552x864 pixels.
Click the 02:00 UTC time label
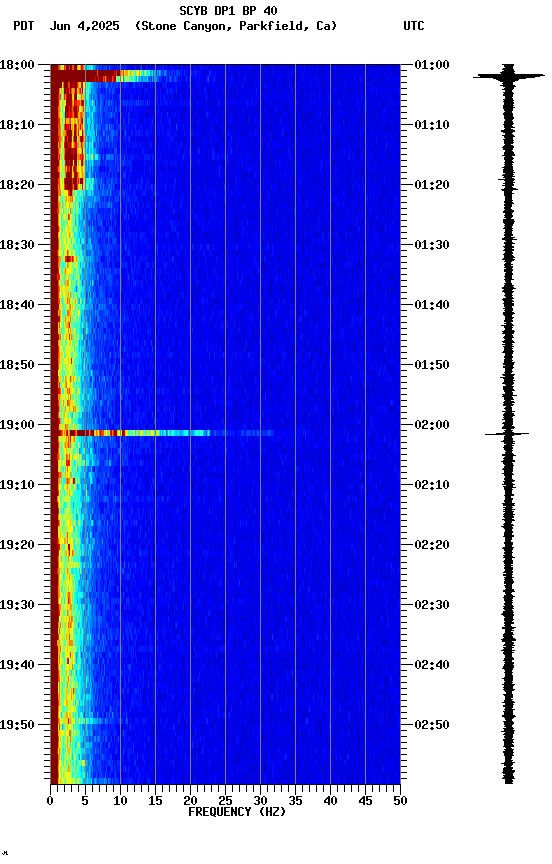[432, 425]
